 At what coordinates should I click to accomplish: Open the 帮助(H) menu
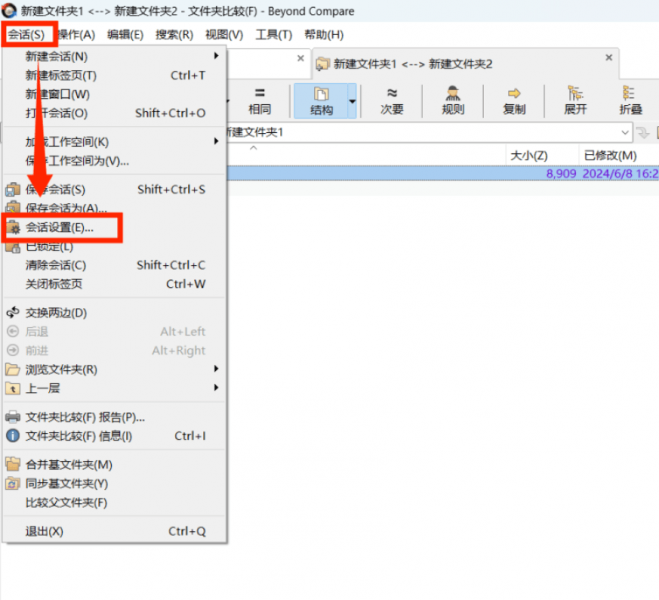[324, 34]
